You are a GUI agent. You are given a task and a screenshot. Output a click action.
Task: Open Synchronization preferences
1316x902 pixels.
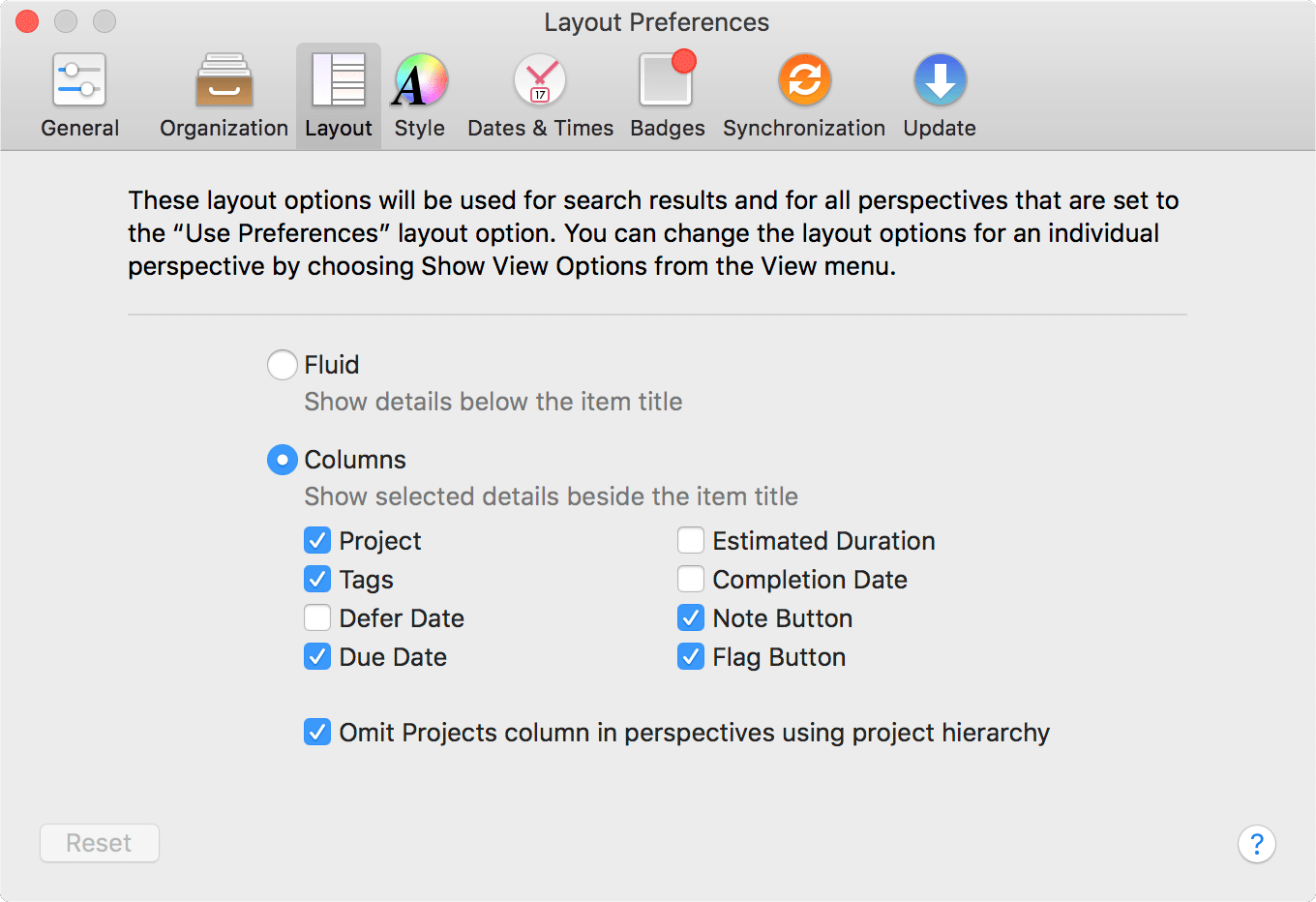pos(803,96)
